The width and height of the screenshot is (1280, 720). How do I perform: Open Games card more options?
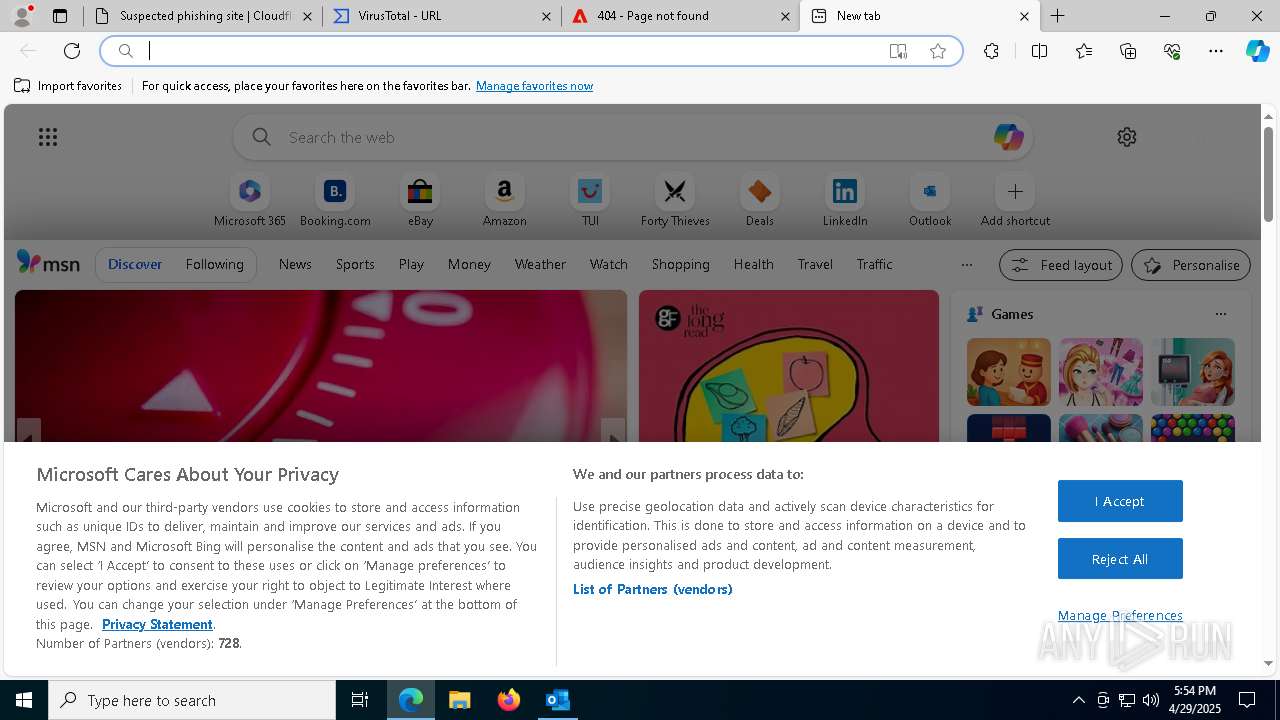(x=1220, y=314)
